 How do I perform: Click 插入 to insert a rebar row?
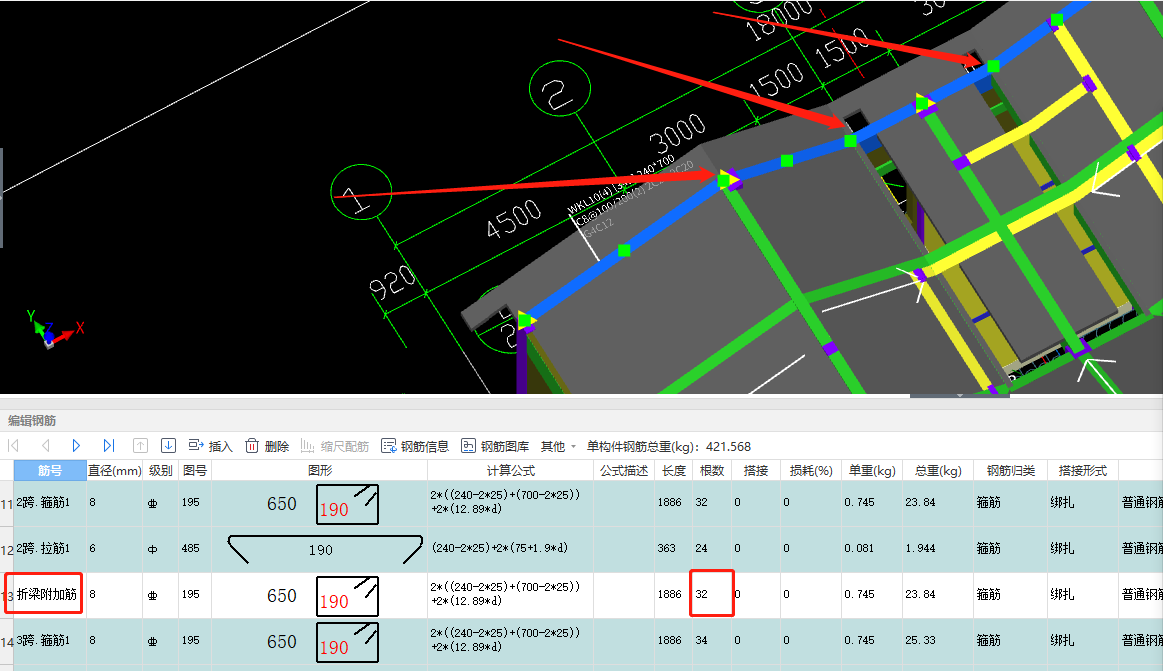[x=211, y=446]
